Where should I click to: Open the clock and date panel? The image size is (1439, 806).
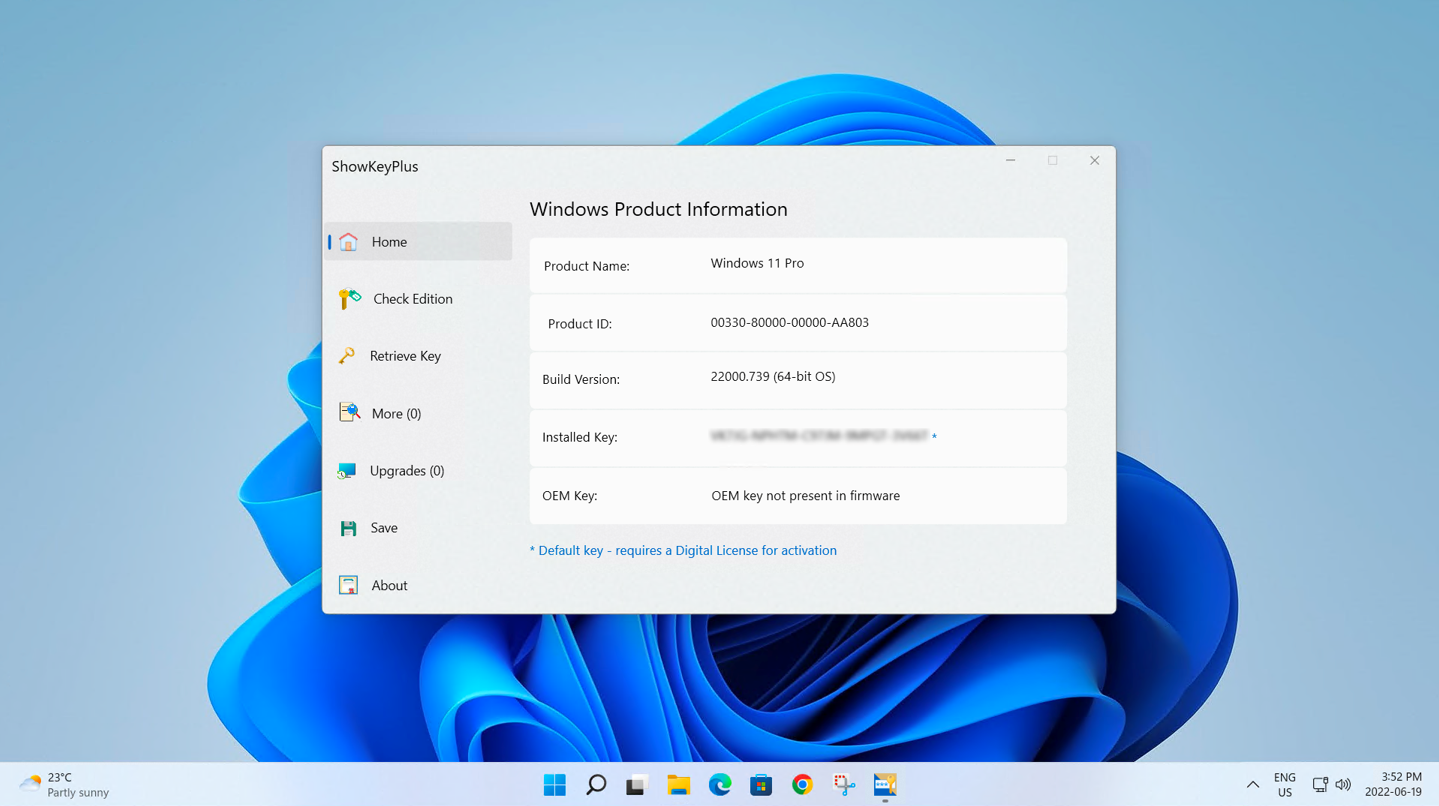click(x=1394, y=785)
